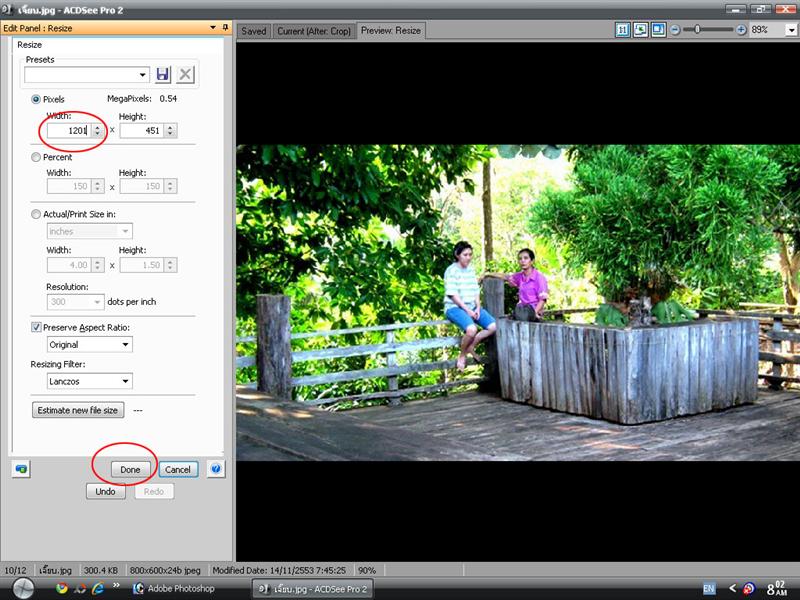Click the zoom slider handle
This screenshot has width=800, height=600.
[x=700, y=30]
